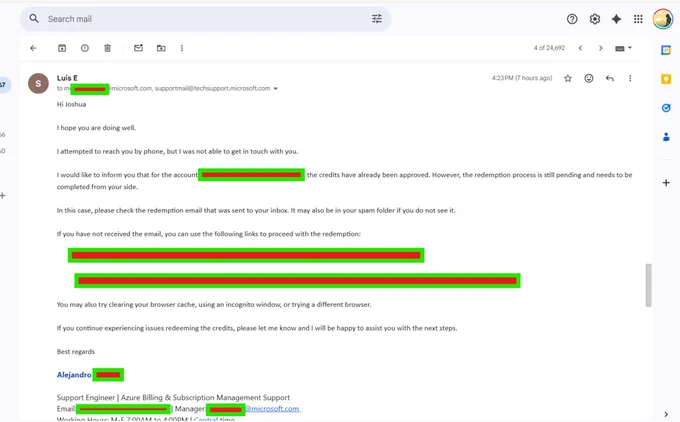Open the Move to folder icon
The width and height of the screenshot is (680, 422).
click(x=161, y=48)
